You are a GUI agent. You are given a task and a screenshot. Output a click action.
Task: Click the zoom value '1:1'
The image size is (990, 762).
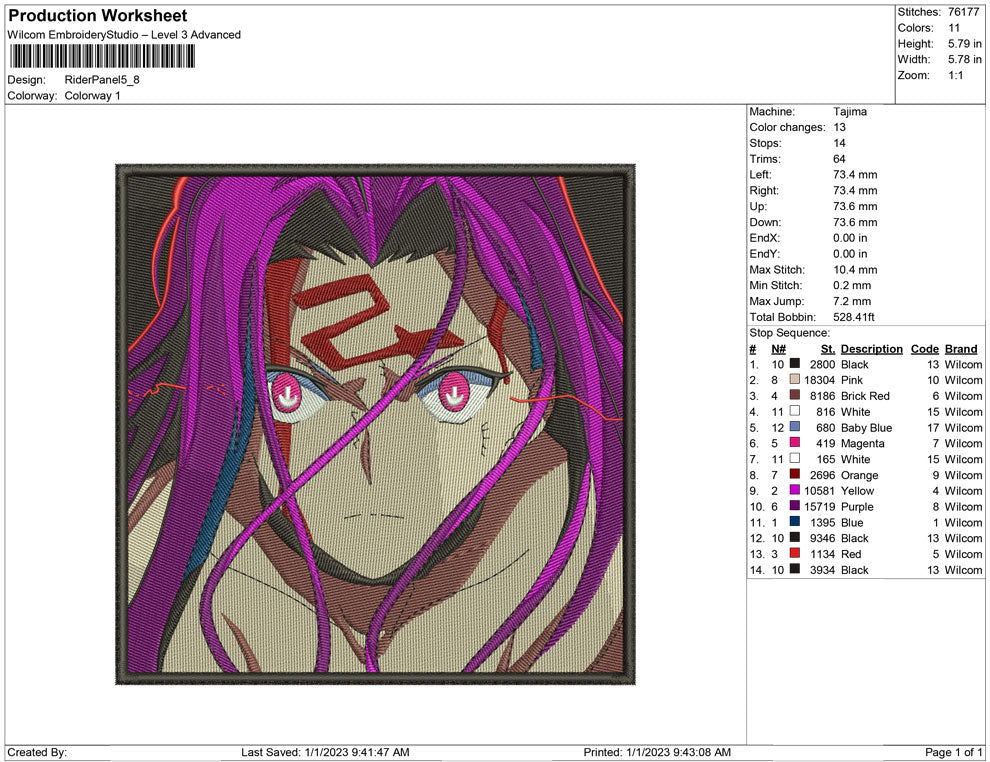click(955, 75)
